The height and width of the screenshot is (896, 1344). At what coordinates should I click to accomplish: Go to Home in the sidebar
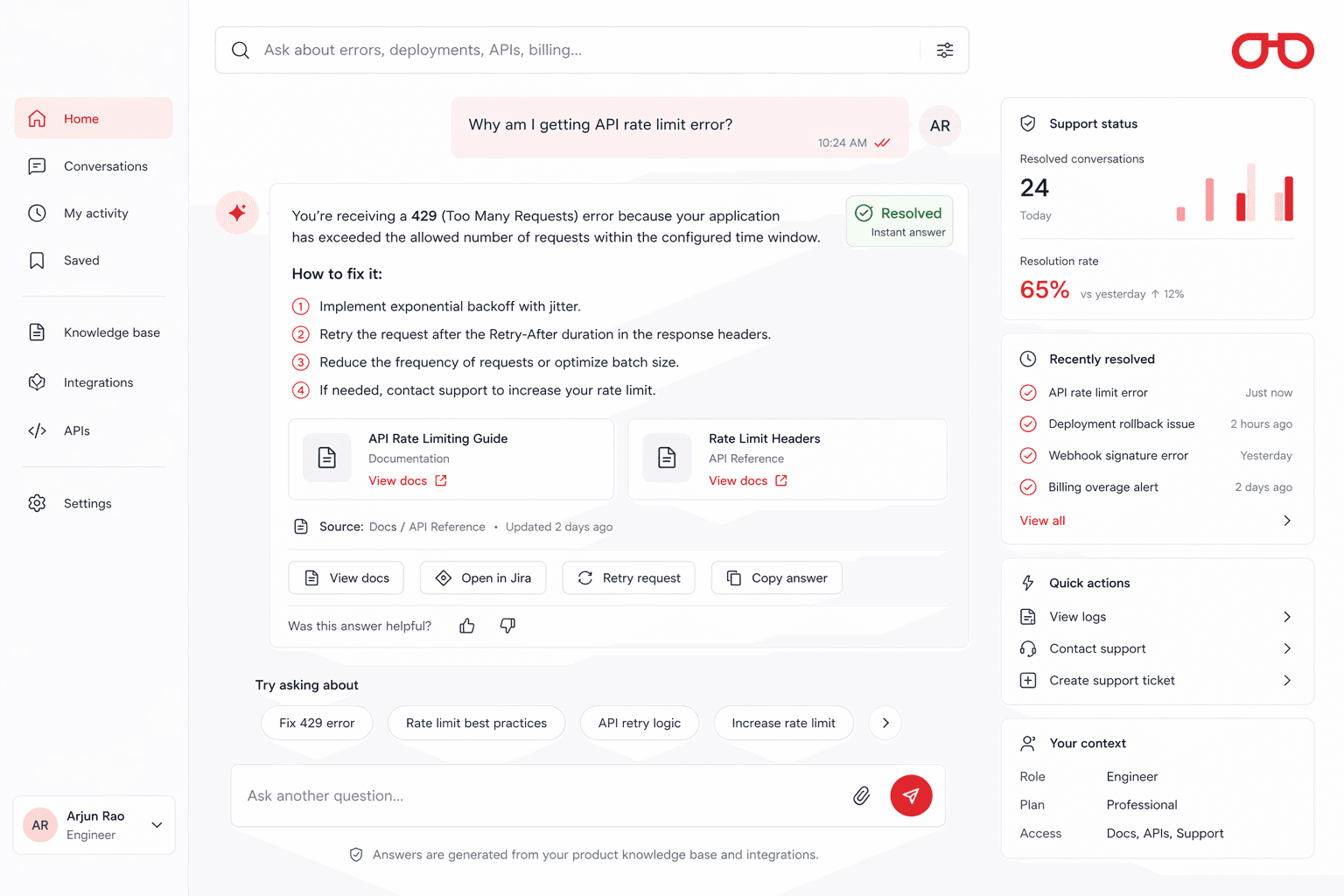pyautogui.click(x=94, y=118)
